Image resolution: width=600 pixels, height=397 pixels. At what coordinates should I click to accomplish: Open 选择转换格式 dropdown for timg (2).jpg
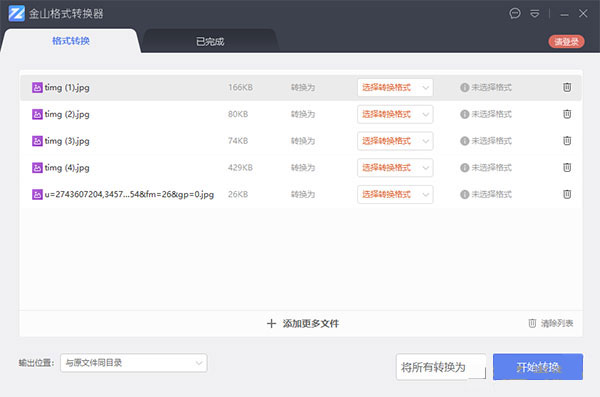pos(395,114)
